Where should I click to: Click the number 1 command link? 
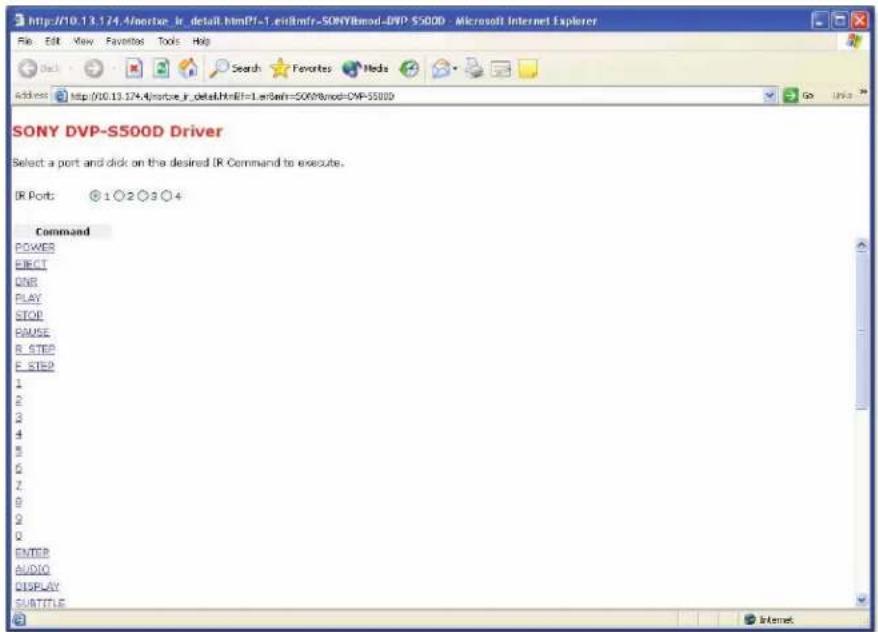(18, 383)
